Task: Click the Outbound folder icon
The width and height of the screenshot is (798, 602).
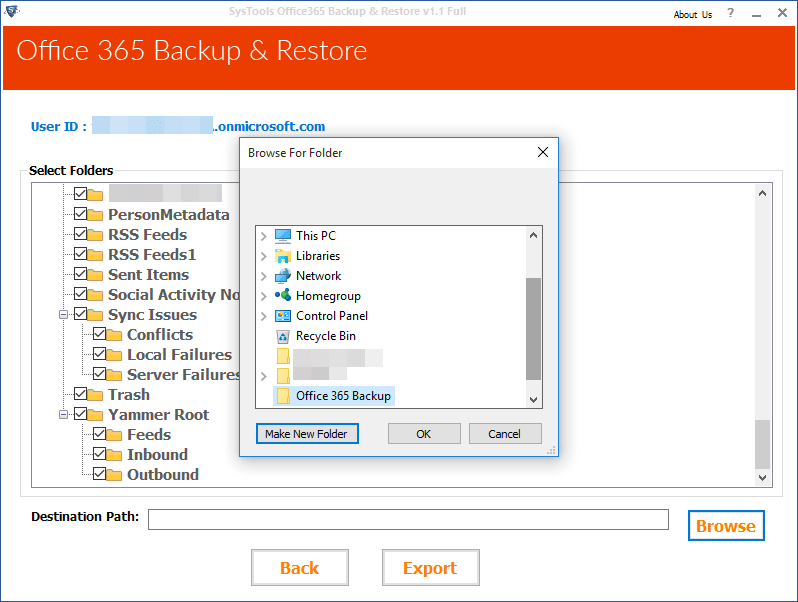Action: point(114,475)
